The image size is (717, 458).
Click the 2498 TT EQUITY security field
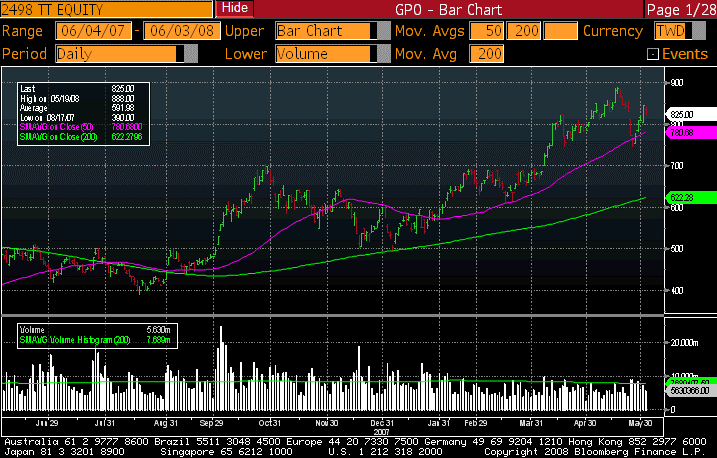pyautogui.click(x=106, y=9)
